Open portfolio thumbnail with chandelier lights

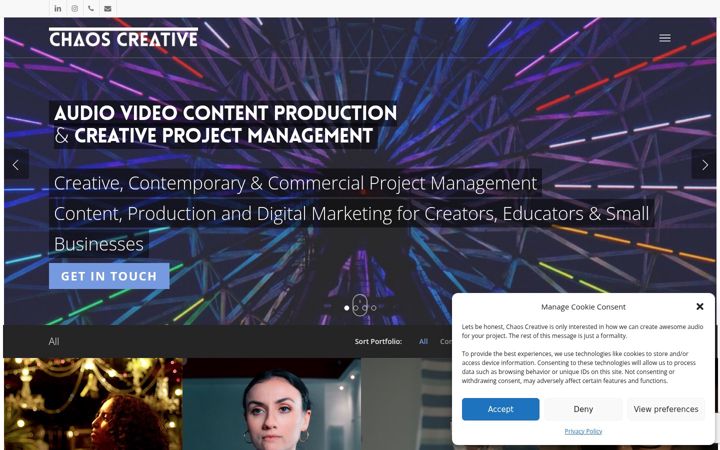[x=93, y=404]
